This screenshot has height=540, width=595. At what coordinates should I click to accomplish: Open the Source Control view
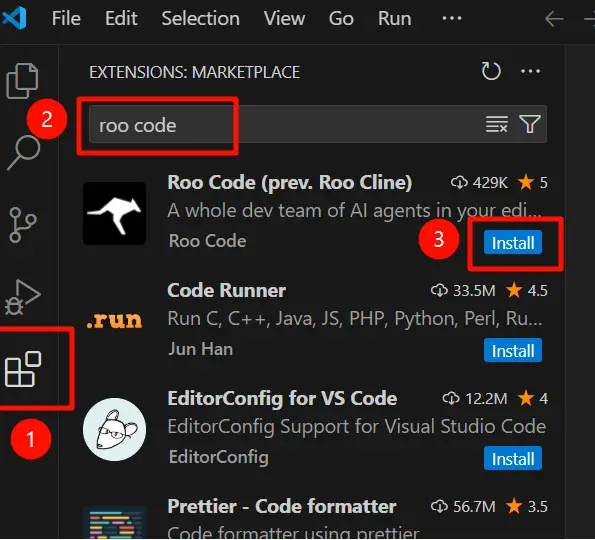point(22,225)
